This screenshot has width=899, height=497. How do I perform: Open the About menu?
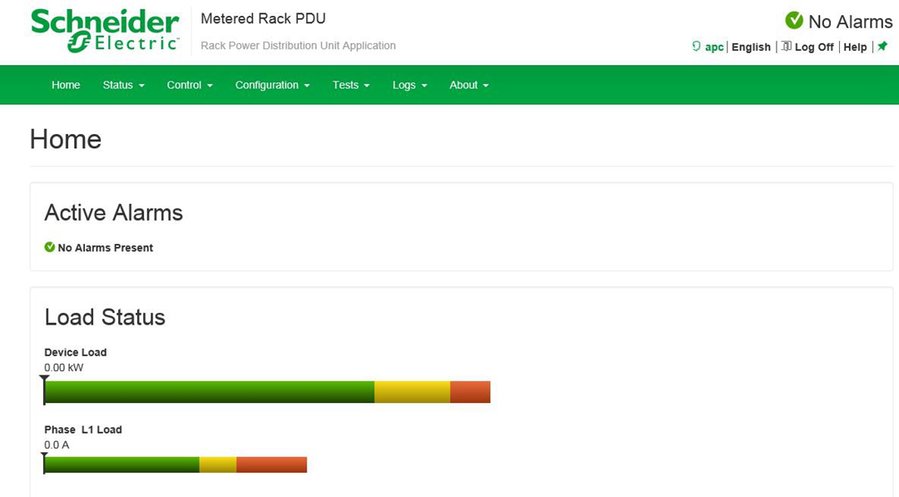click(468, 85)
